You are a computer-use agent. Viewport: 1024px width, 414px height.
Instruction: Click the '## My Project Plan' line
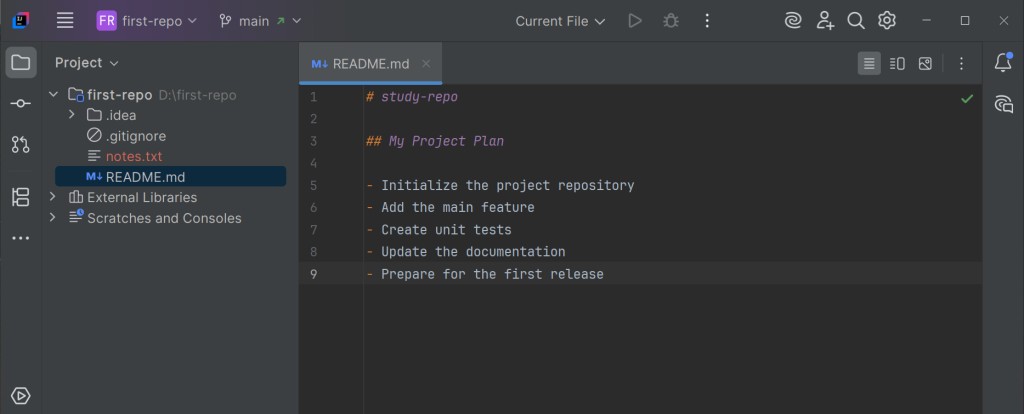coord(435,141)
